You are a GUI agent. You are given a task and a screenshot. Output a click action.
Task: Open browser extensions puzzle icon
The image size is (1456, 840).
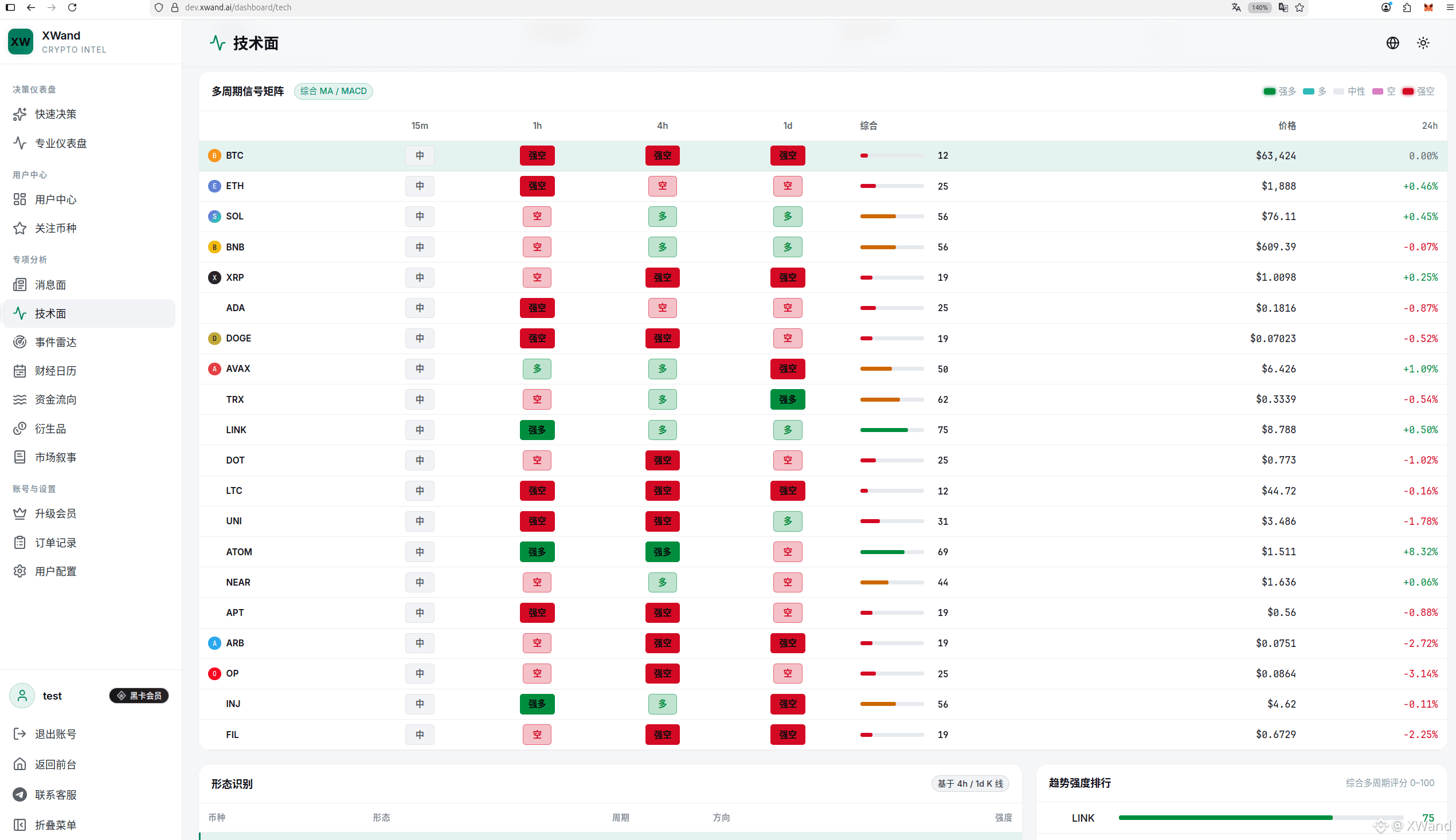point(1407,7)
